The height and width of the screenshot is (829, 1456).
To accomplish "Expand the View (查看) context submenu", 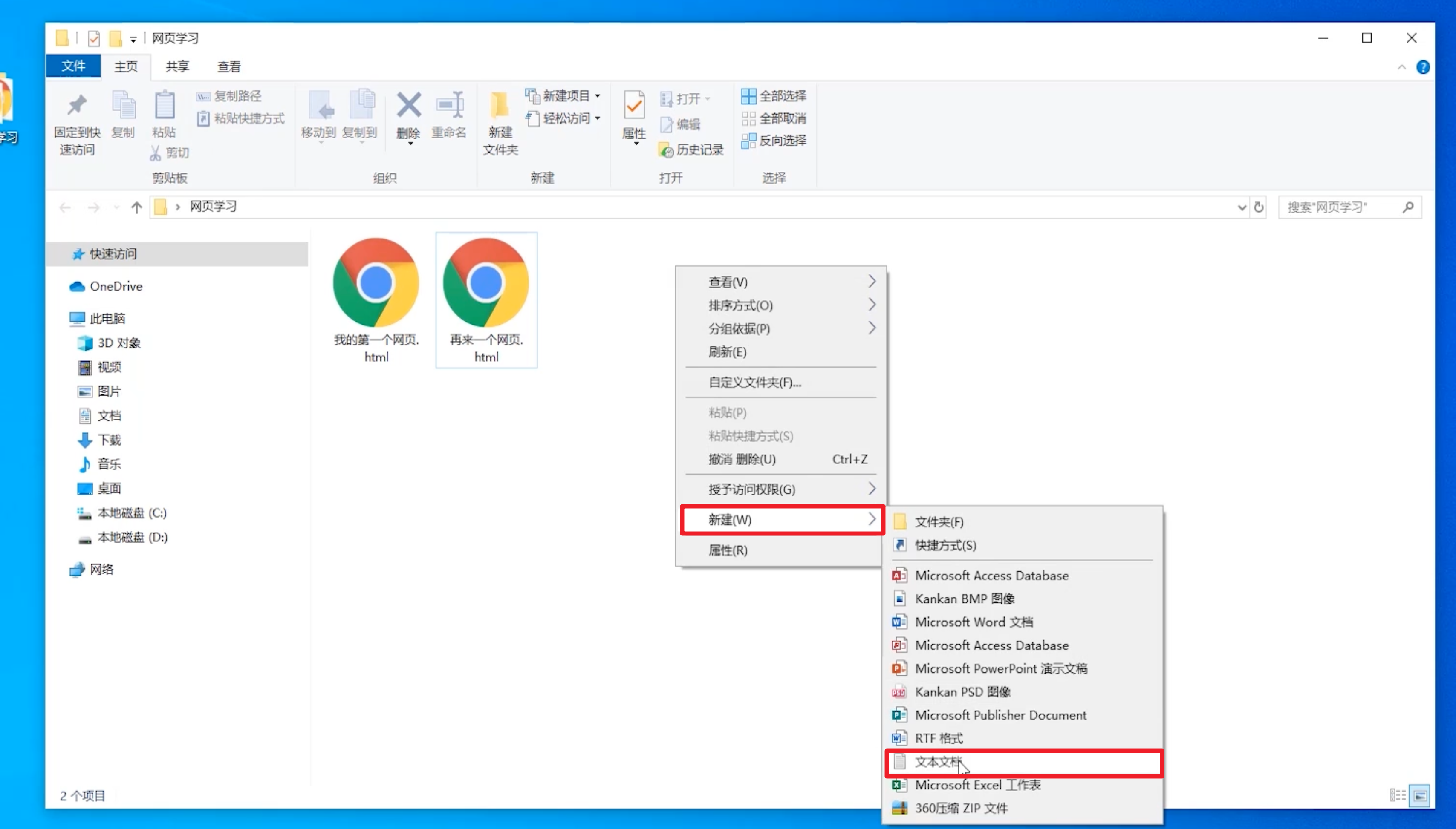I will tap(781, 282).
